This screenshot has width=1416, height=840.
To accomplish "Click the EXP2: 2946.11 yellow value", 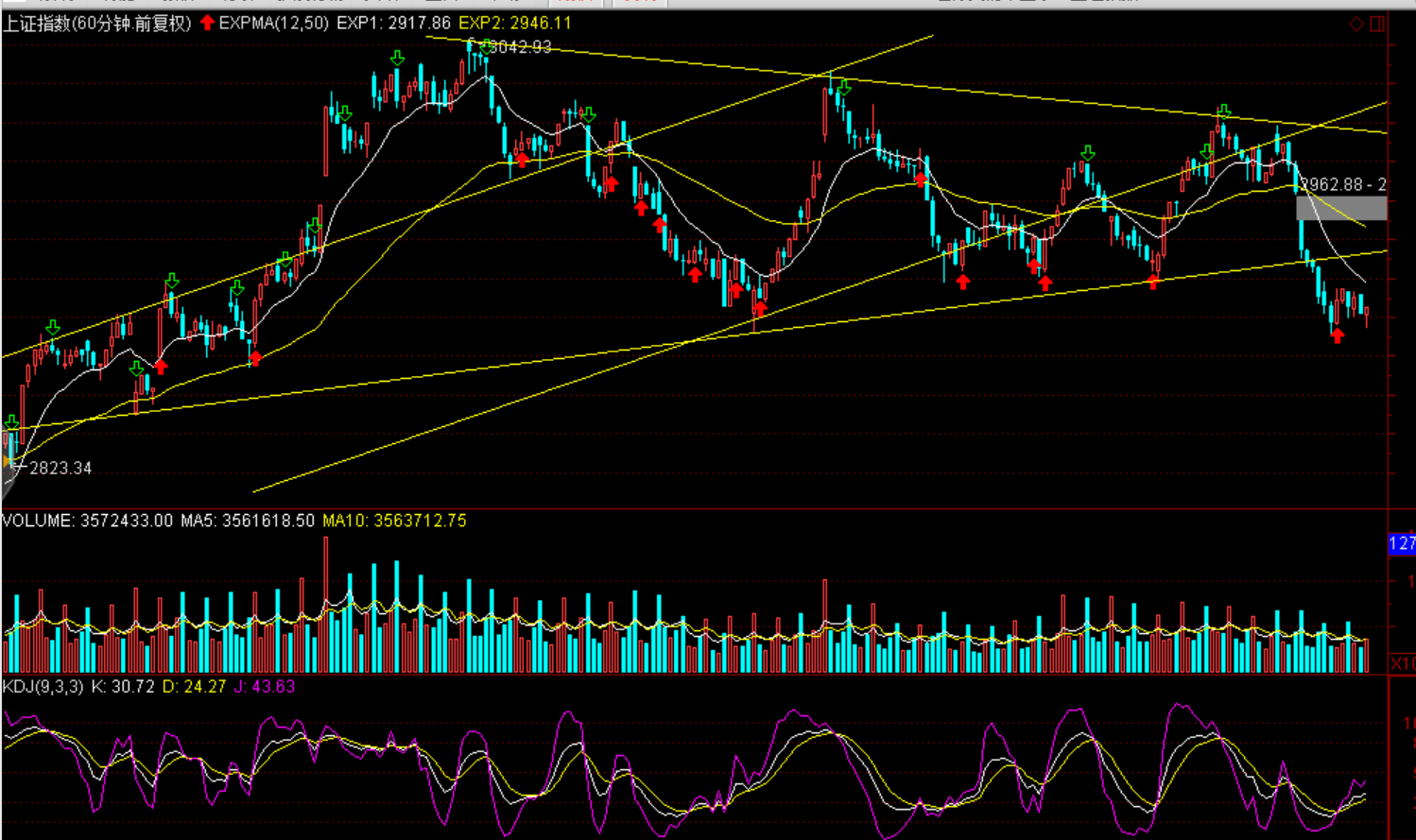I will tap(515, 23).
